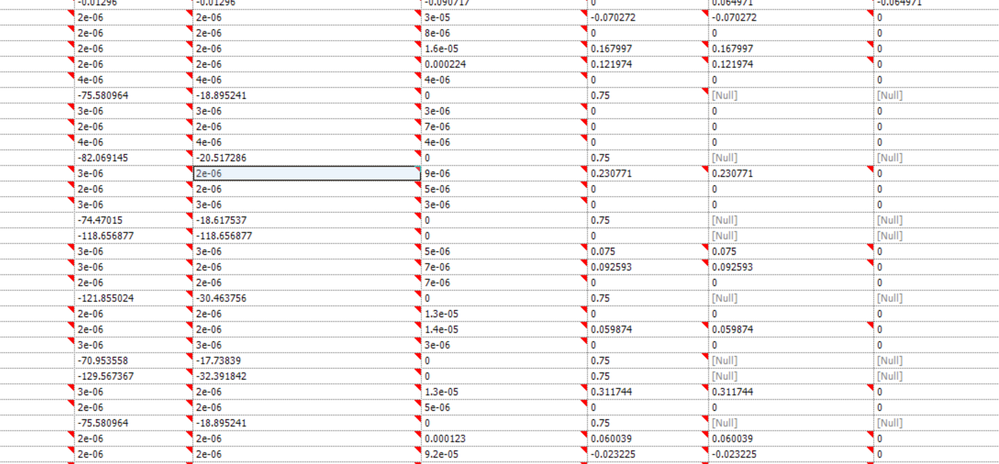Select the -20.517286 cell
This screenshot has height=464, width=999.
coord(306,157)
